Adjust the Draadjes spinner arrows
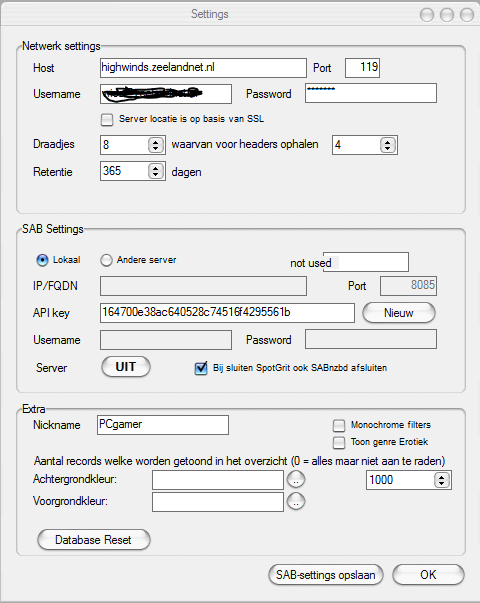The width and height of the screenshot is (480, 603). coord(155,145)
